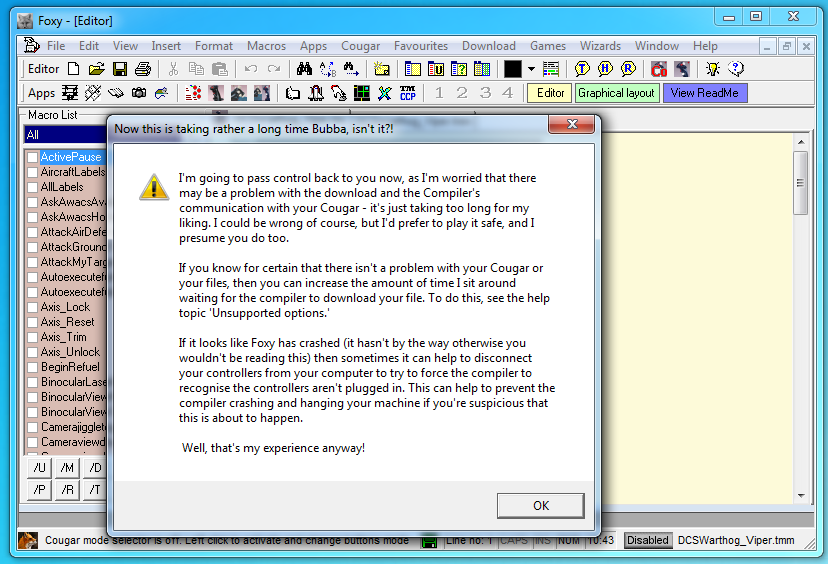Viewport: 828px width, 568px height.
Task: Create a new file from toolbar
Action: pos(74,69)
